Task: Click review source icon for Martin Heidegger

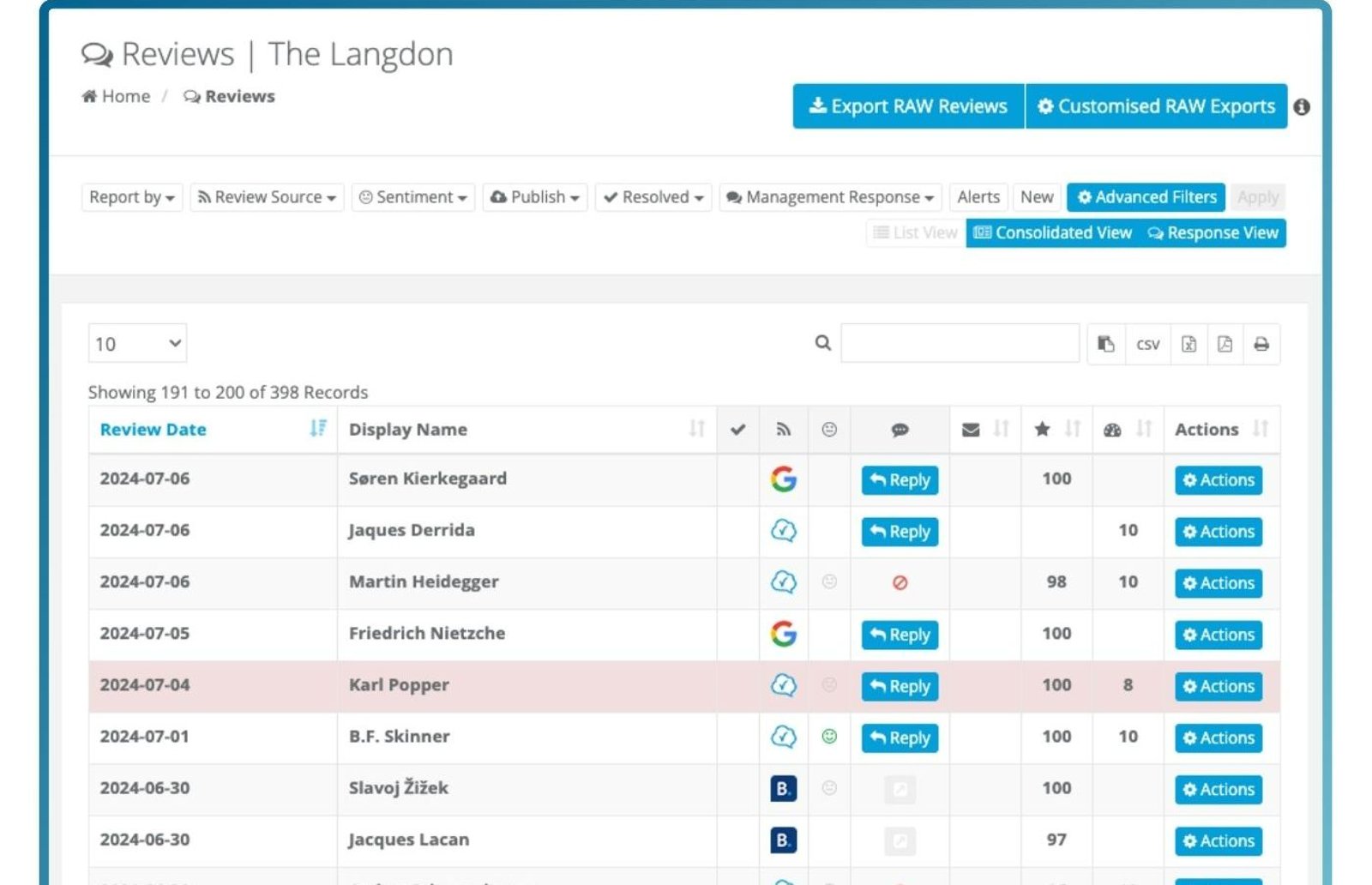Action: [783, 582]
